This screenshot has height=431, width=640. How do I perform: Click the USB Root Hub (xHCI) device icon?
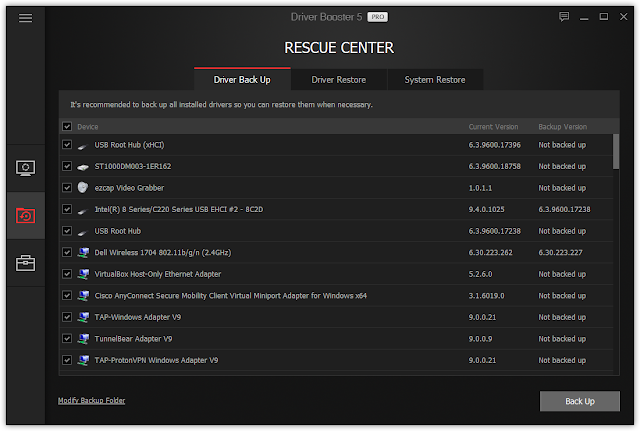(x=83, y=145)
